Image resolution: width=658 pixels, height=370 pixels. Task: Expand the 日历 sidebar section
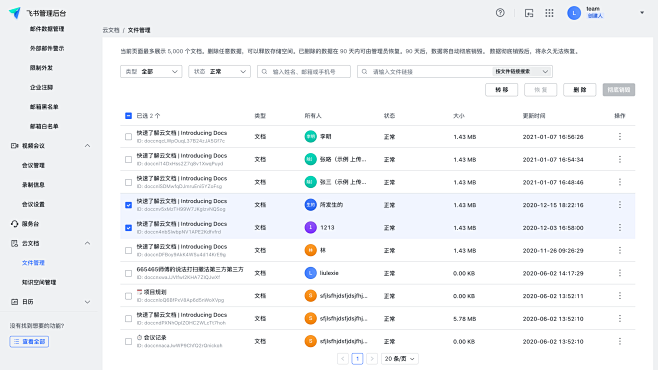pos(87,302)
